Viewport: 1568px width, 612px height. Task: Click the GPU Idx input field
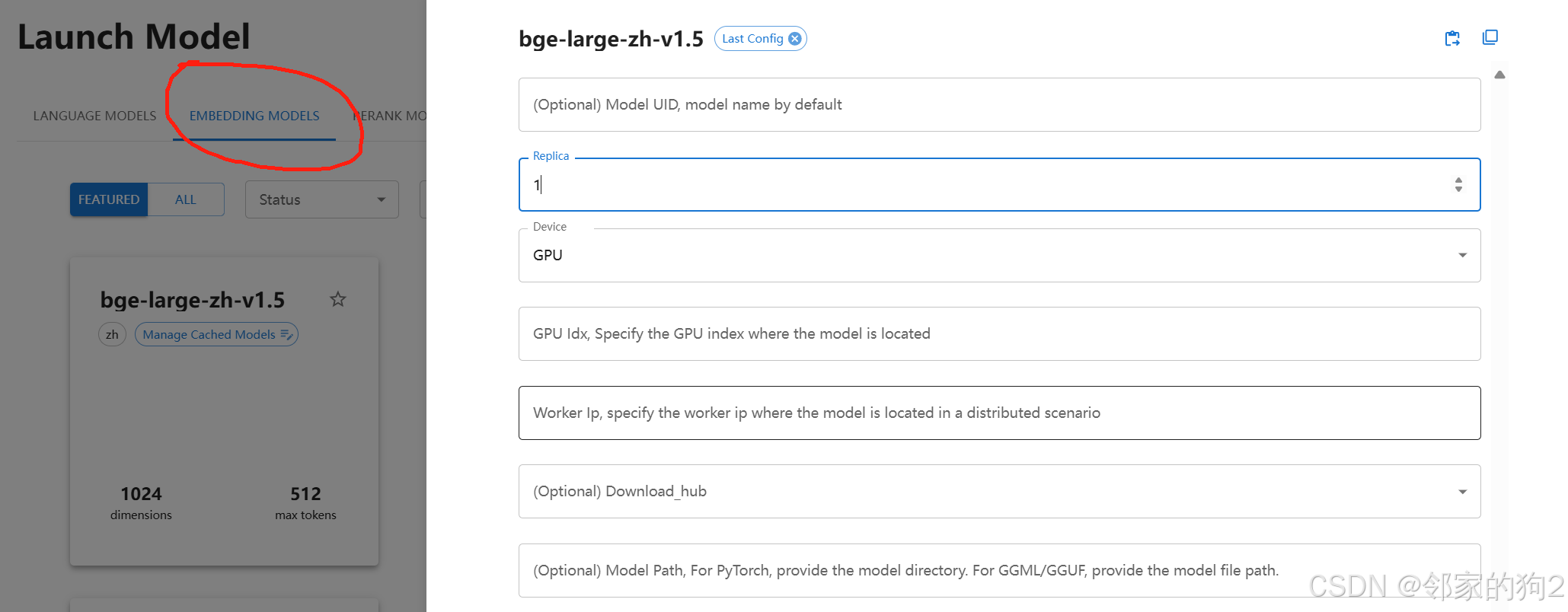pyautogui.click(x=999, y=333)
